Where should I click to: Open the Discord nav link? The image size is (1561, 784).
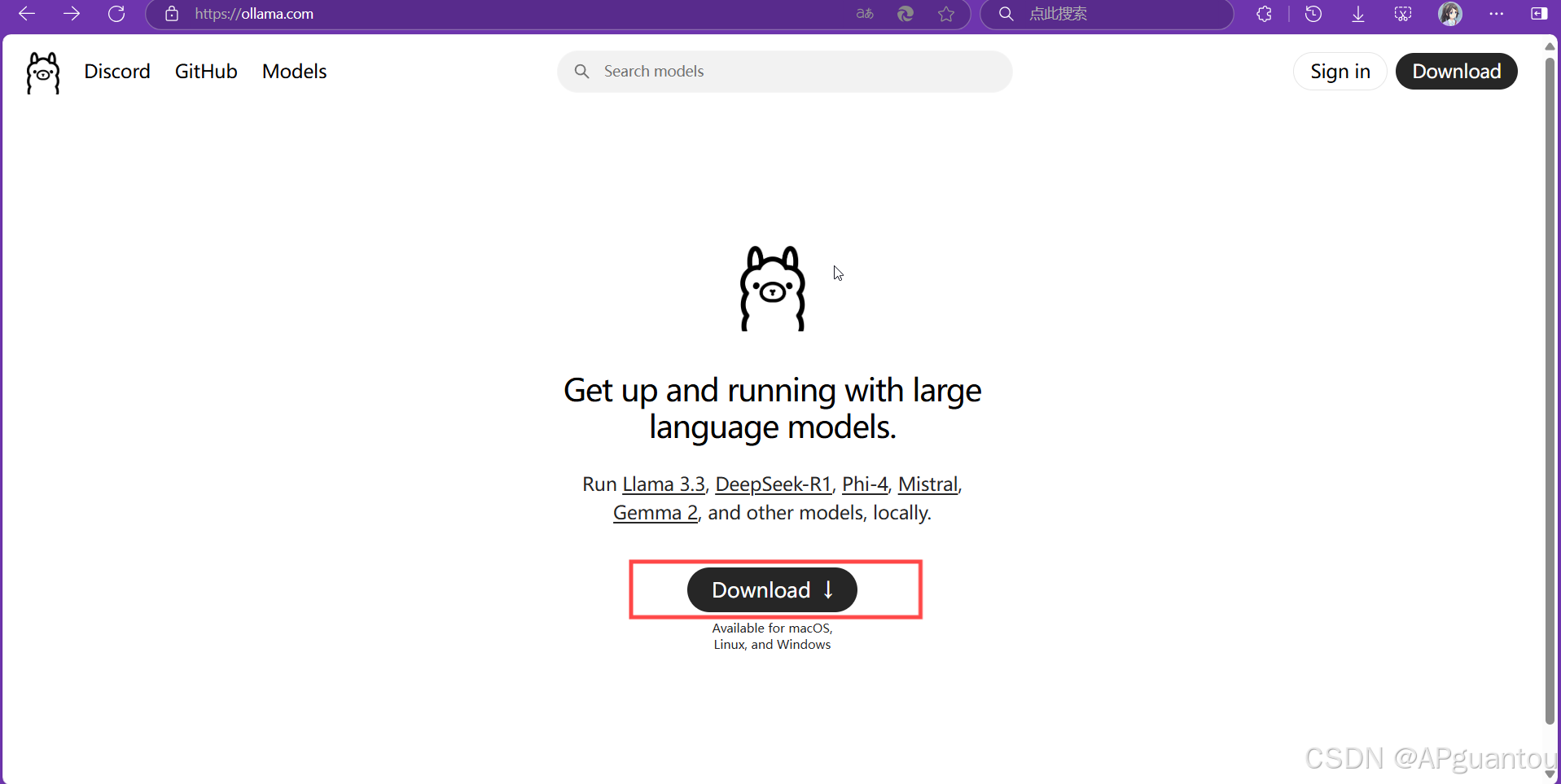[117, 72]
